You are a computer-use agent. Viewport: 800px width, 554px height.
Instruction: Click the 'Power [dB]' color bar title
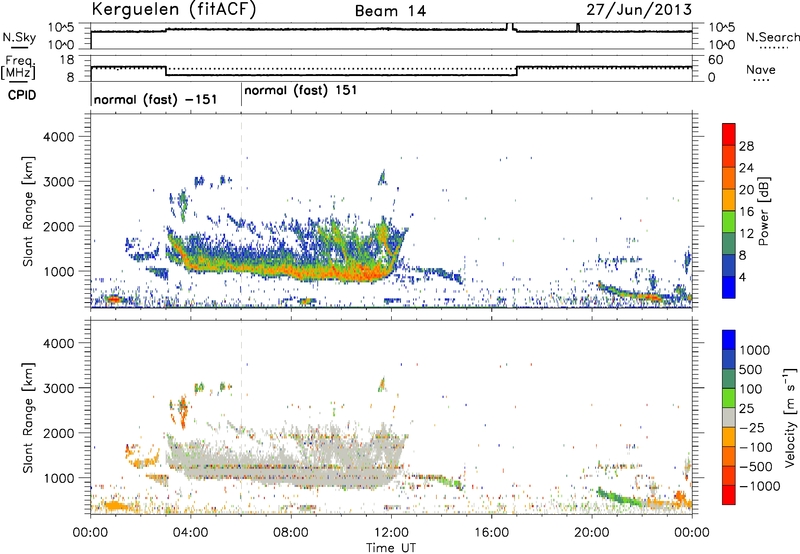[x=763, y=211]
